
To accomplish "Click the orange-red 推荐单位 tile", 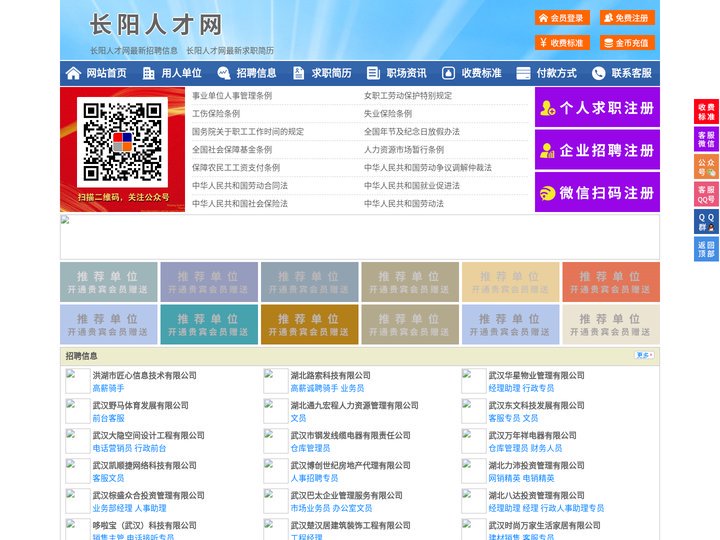I will click(x=611, y=282).
